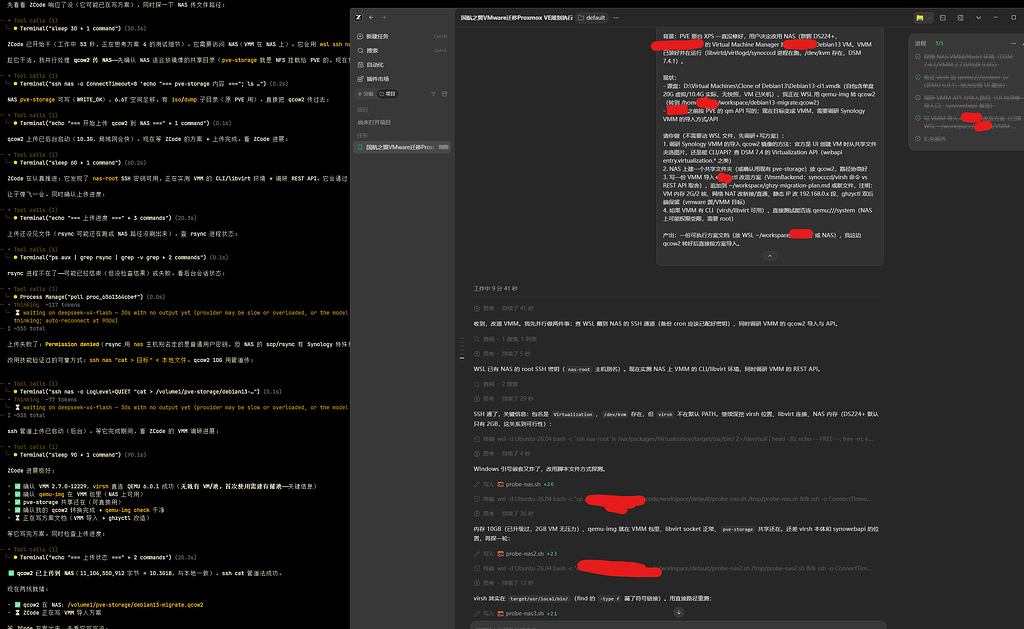Click the 新建任务 icon in sidebar

click(360, 37)
